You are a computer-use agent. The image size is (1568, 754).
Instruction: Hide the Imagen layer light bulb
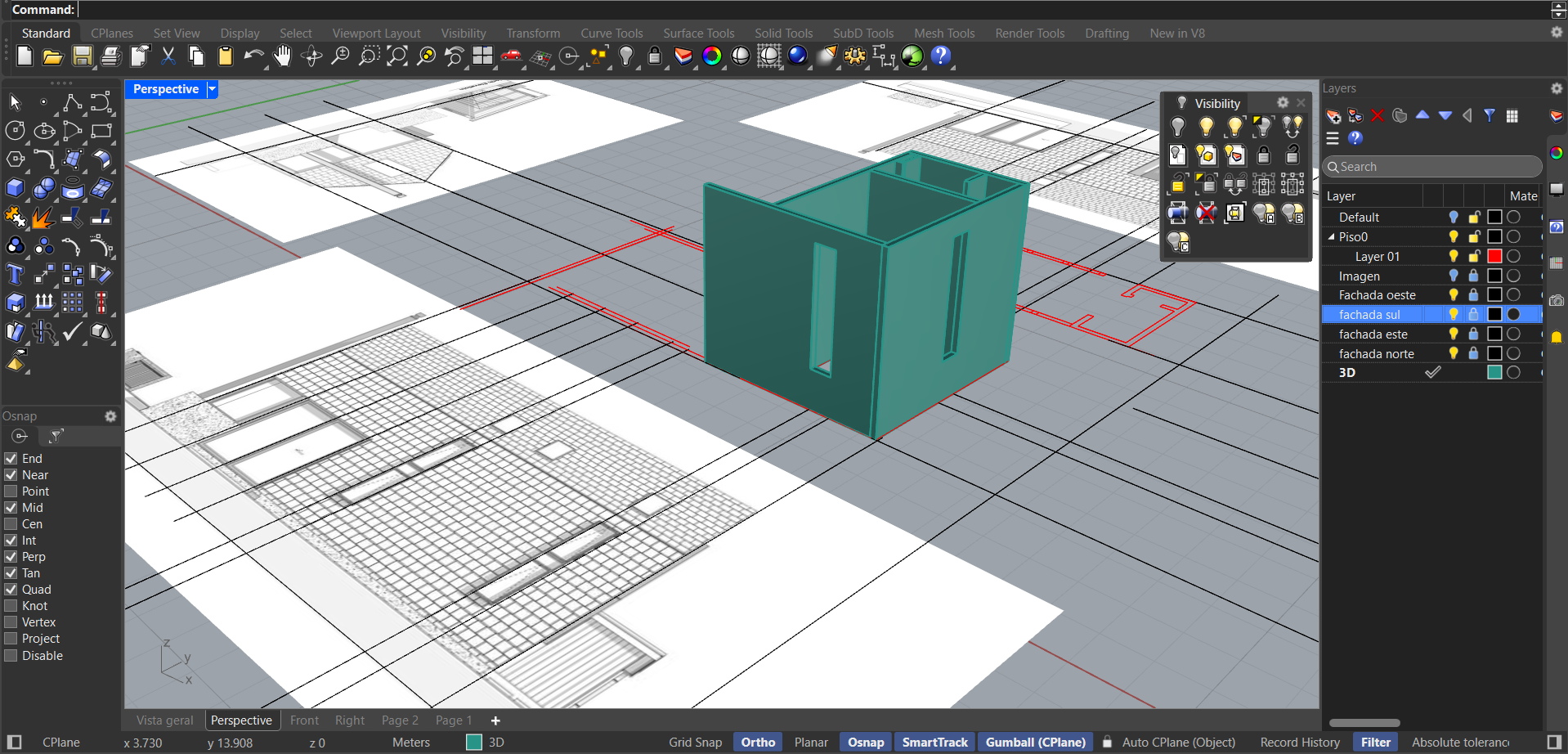click(x=1453, y=276)
